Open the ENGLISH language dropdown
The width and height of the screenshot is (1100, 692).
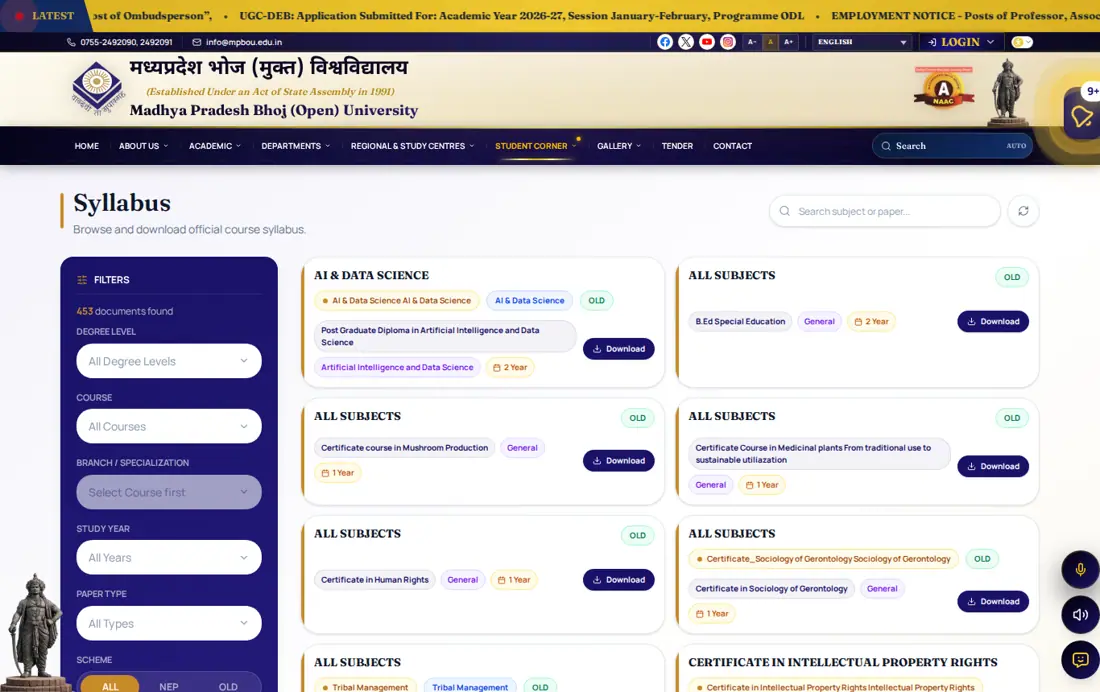pos(861,42)
